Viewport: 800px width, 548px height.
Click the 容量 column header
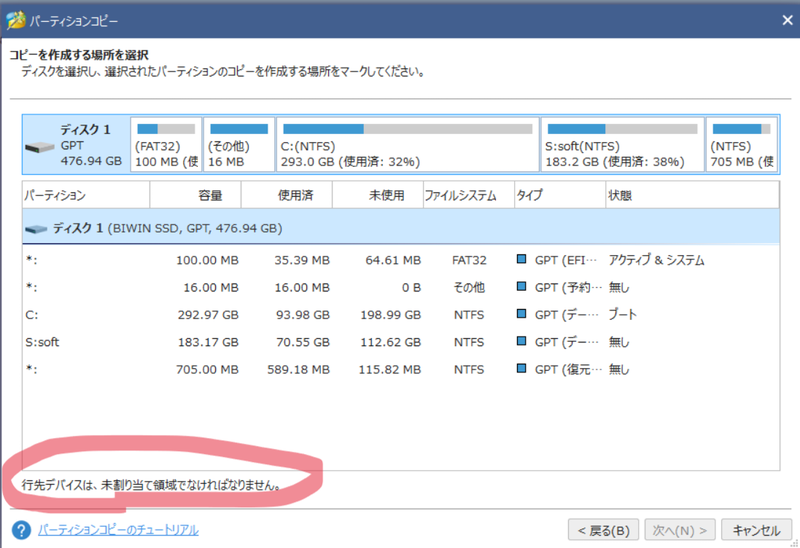coord(195,195)
